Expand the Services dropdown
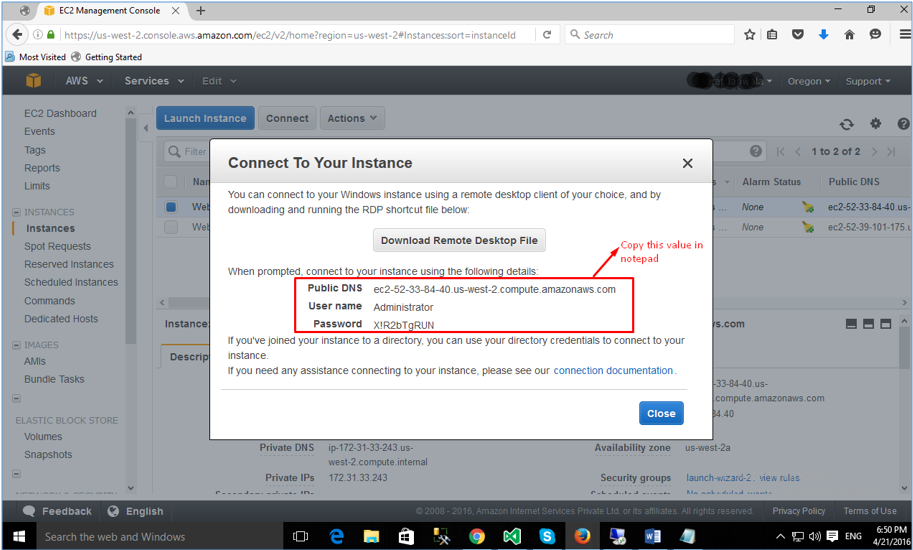Screen dimensions: 913x550 (x=154, y=81)
